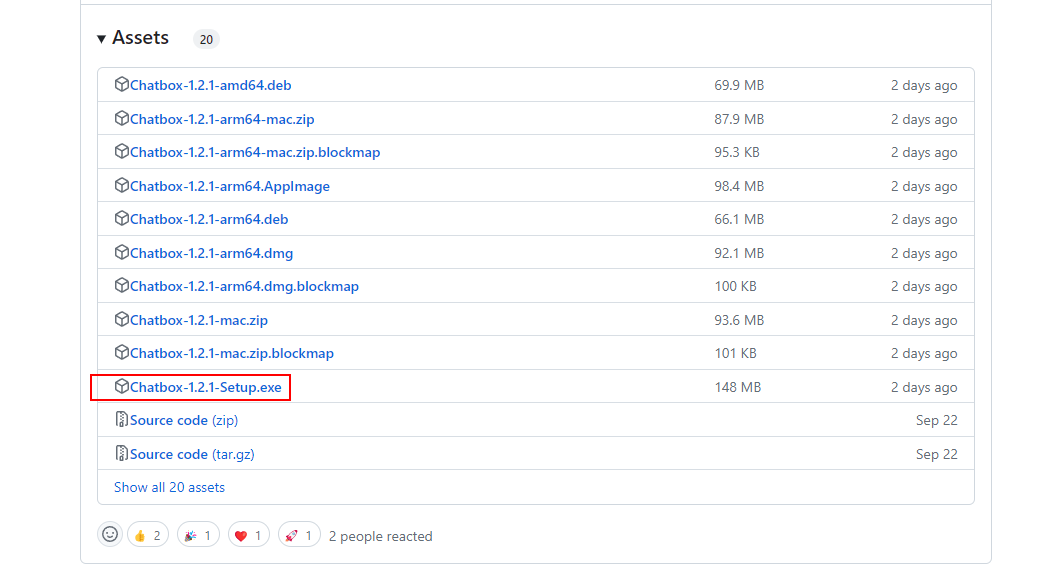
Task: Click the package icon beside Chatbox-1.2.1-arm64.dmg
Action: coord(121,252)
